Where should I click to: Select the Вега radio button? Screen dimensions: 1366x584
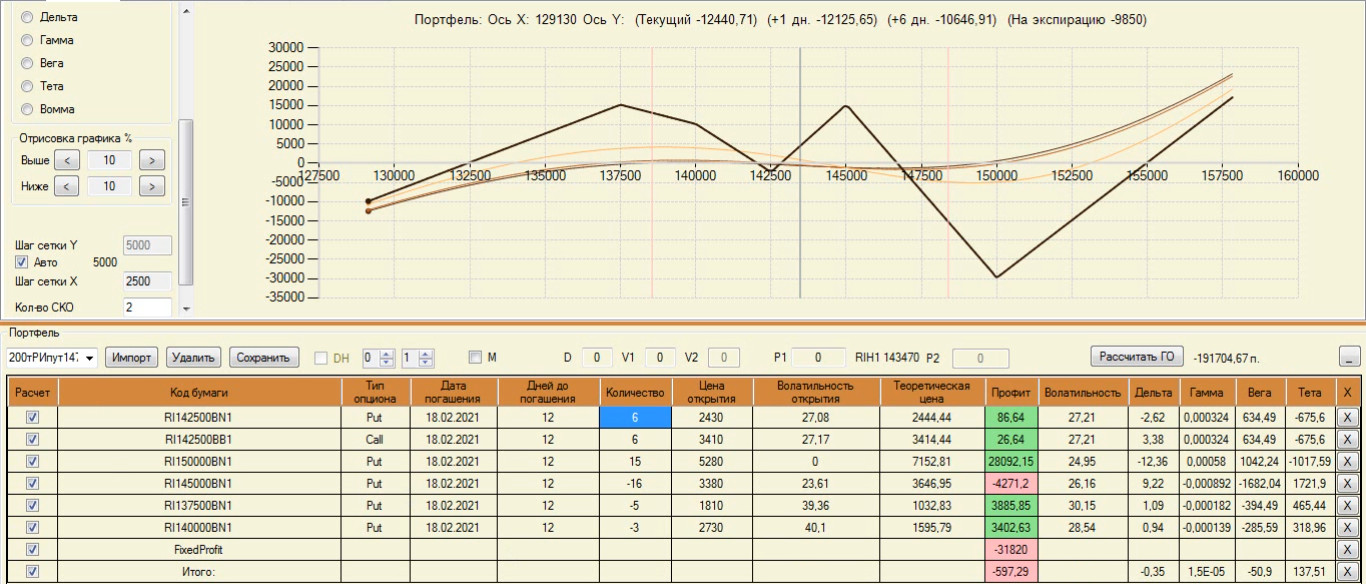click(27, 63)
